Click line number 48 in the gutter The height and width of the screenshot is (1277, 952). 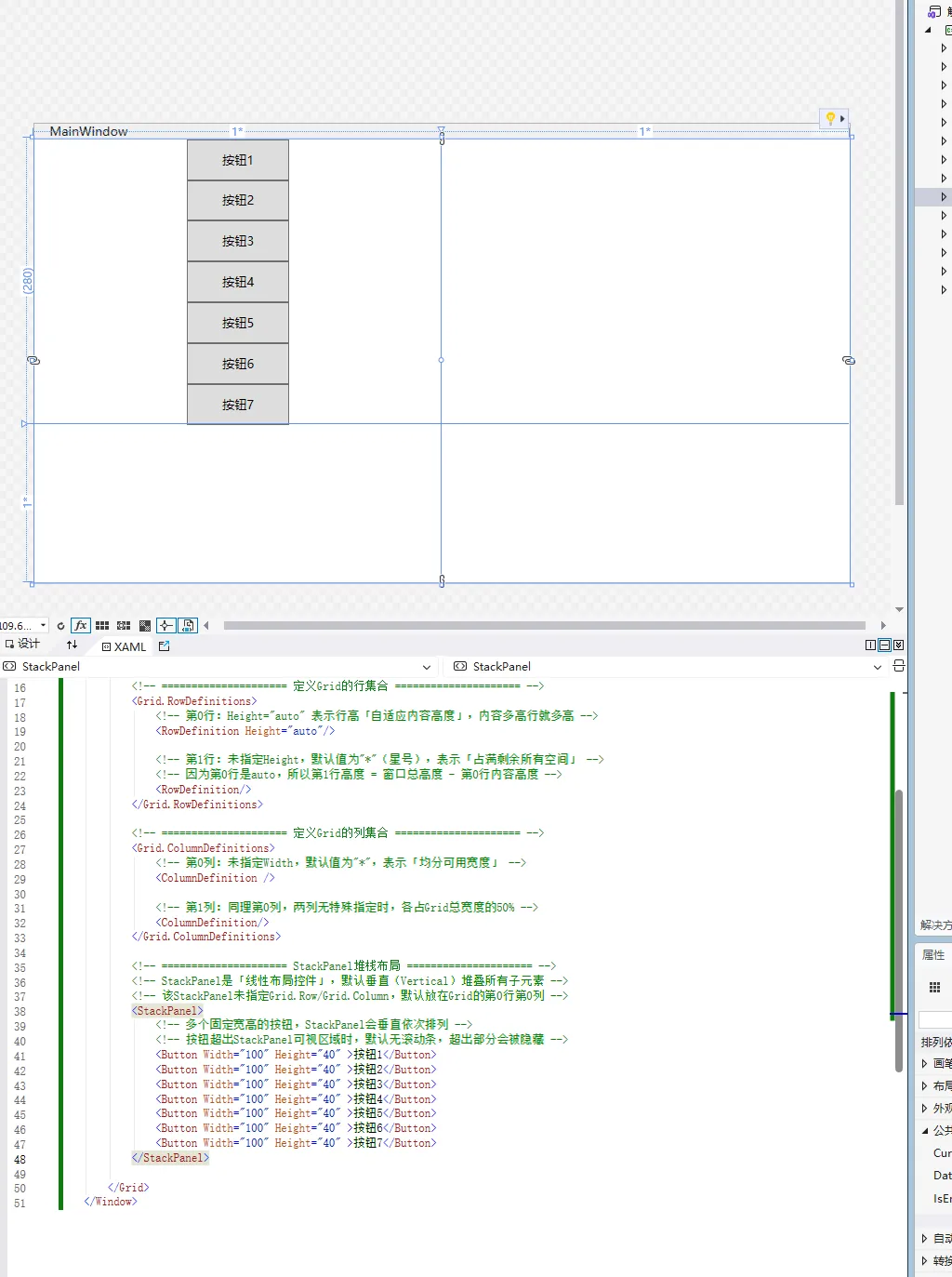(20, 1160)
